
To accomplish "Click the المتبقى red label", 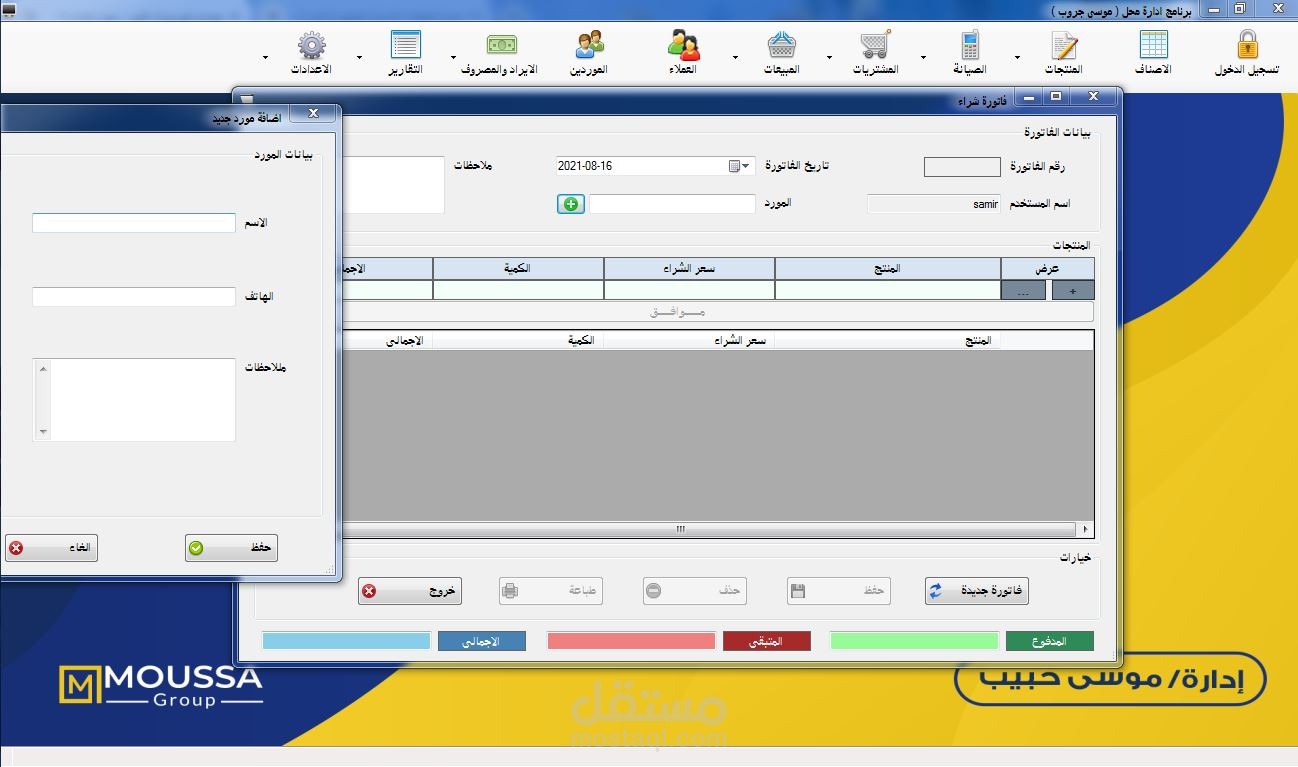I will tap(767, 641).
